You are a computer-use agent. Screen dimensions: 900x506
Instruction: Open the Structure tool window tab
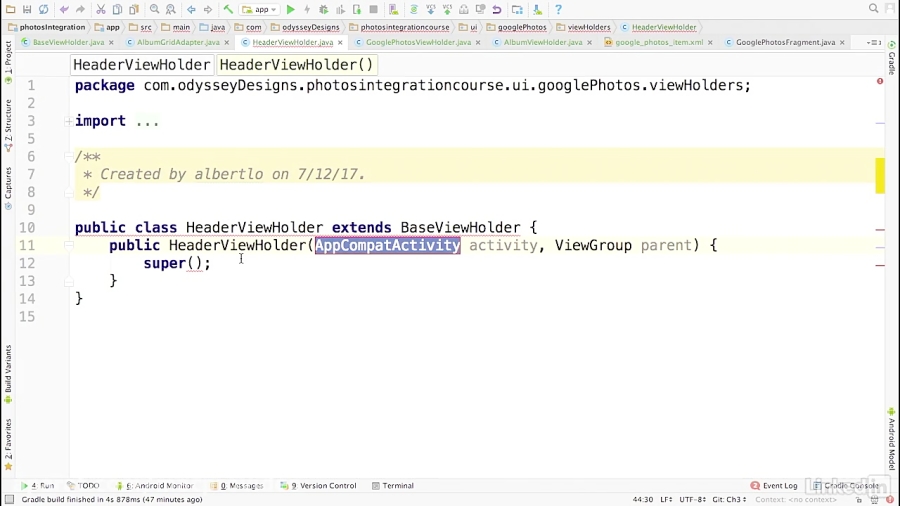[x=8, y=125]
